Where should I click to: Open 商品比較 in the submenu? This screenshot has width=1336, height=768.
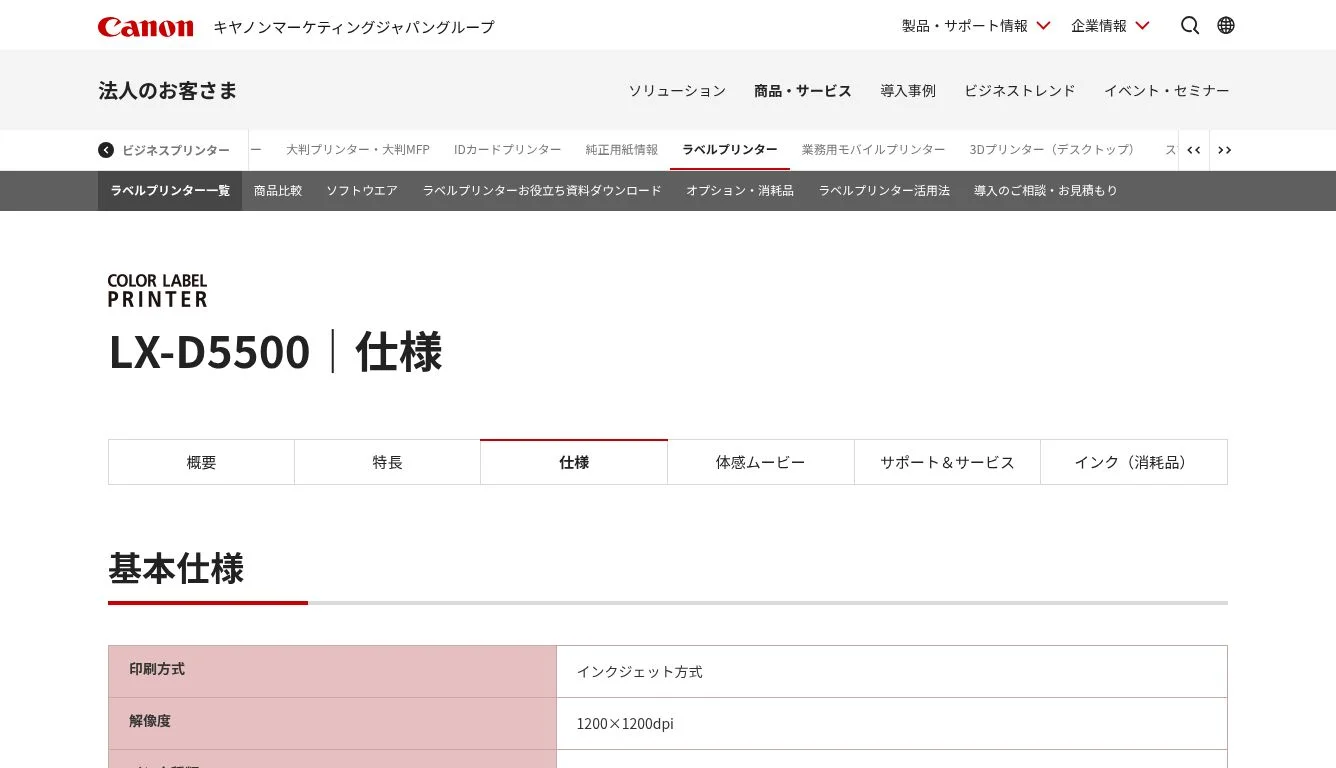pos(278,190)
